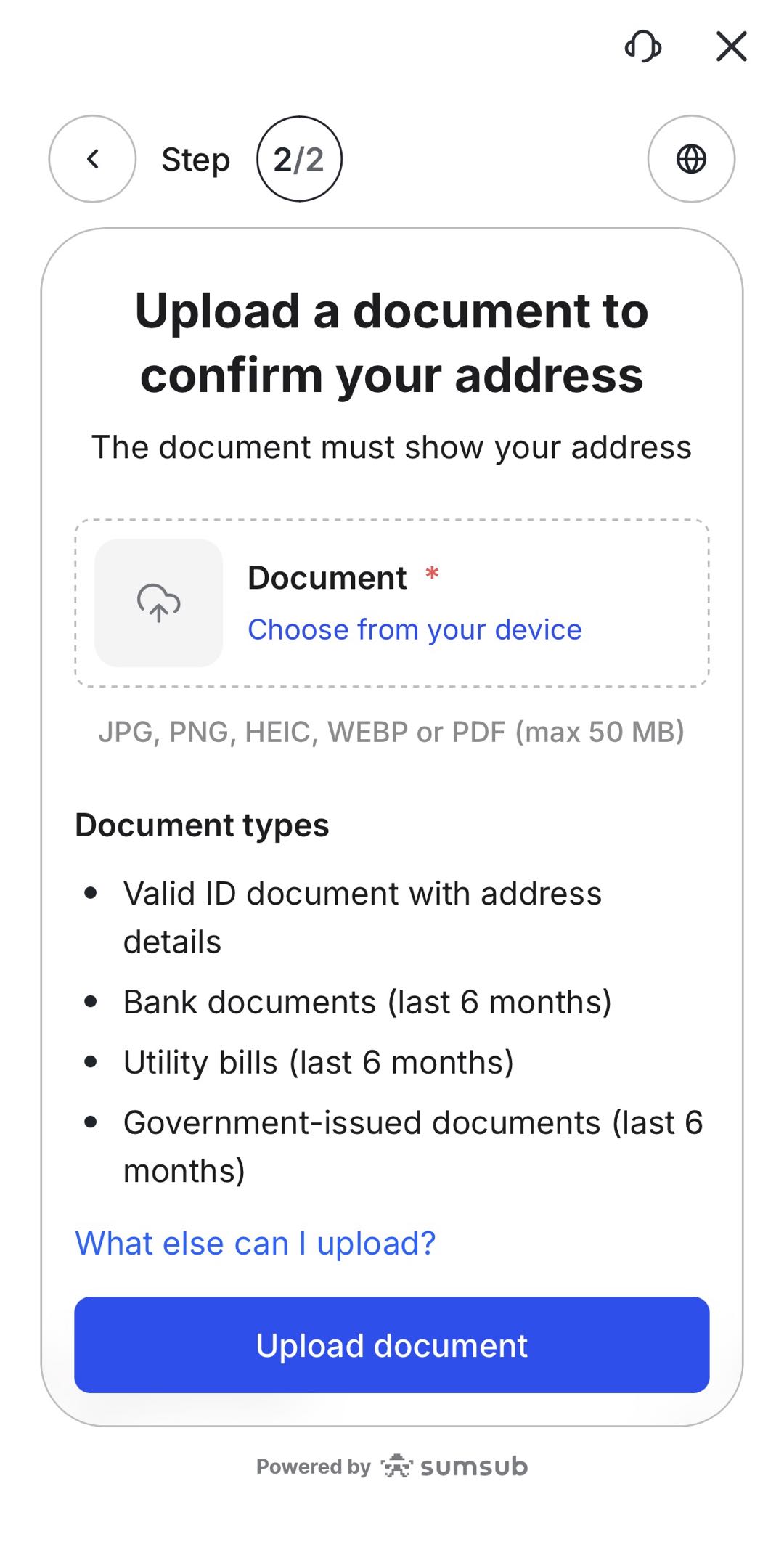Close the verification dialog with X
Image resolution: width=784 pixels, height=1550 pixels.
tap(732, 46)
